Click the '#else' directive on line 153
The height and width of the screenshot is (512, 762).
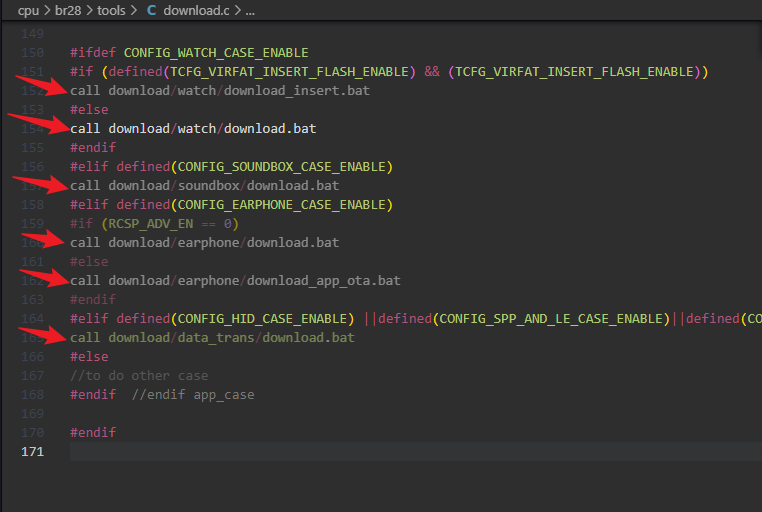(x=89, y=109)
